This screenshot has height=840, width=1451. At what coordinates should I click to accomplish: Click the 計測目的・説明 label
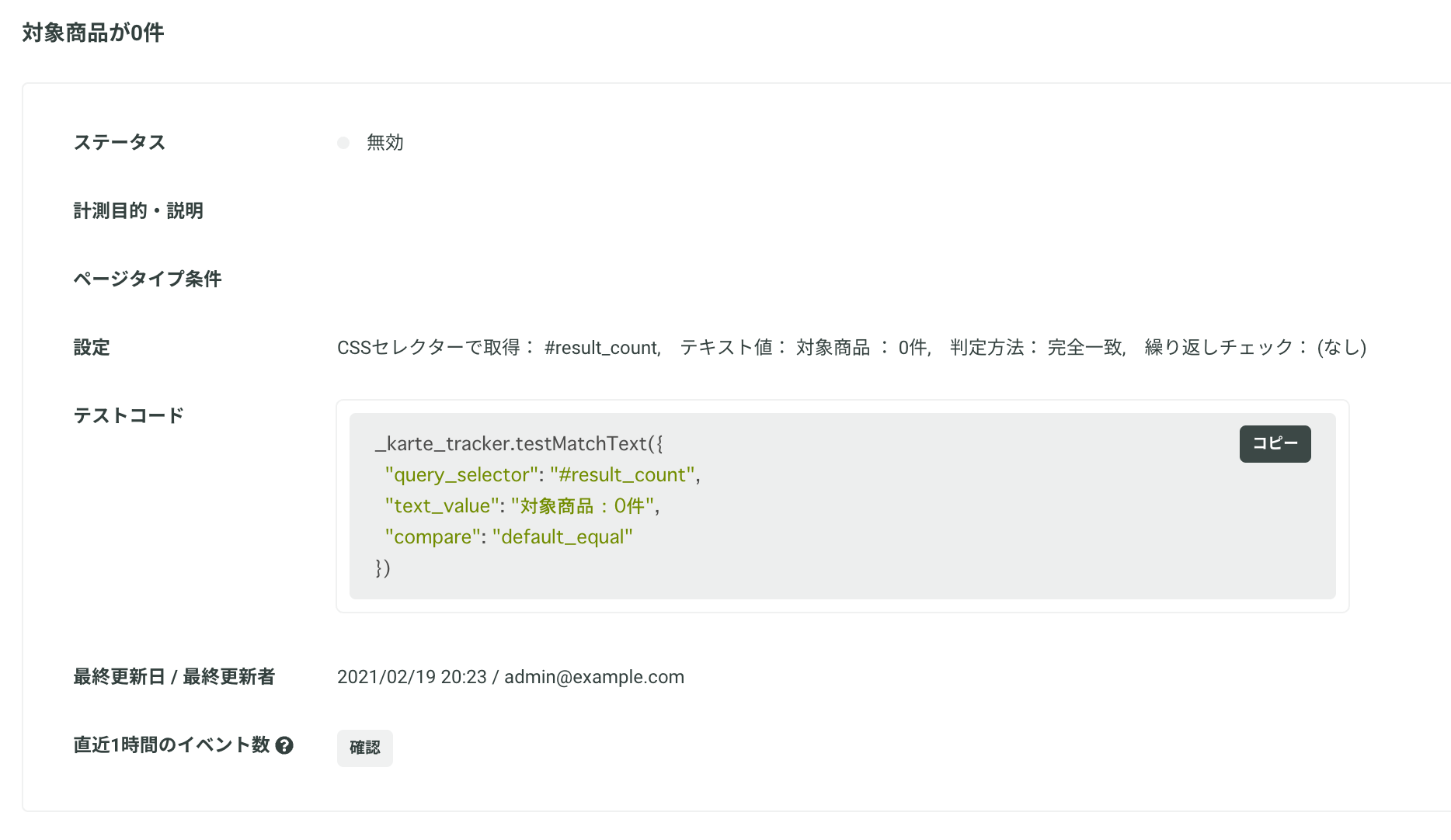[x=138, y=211]
